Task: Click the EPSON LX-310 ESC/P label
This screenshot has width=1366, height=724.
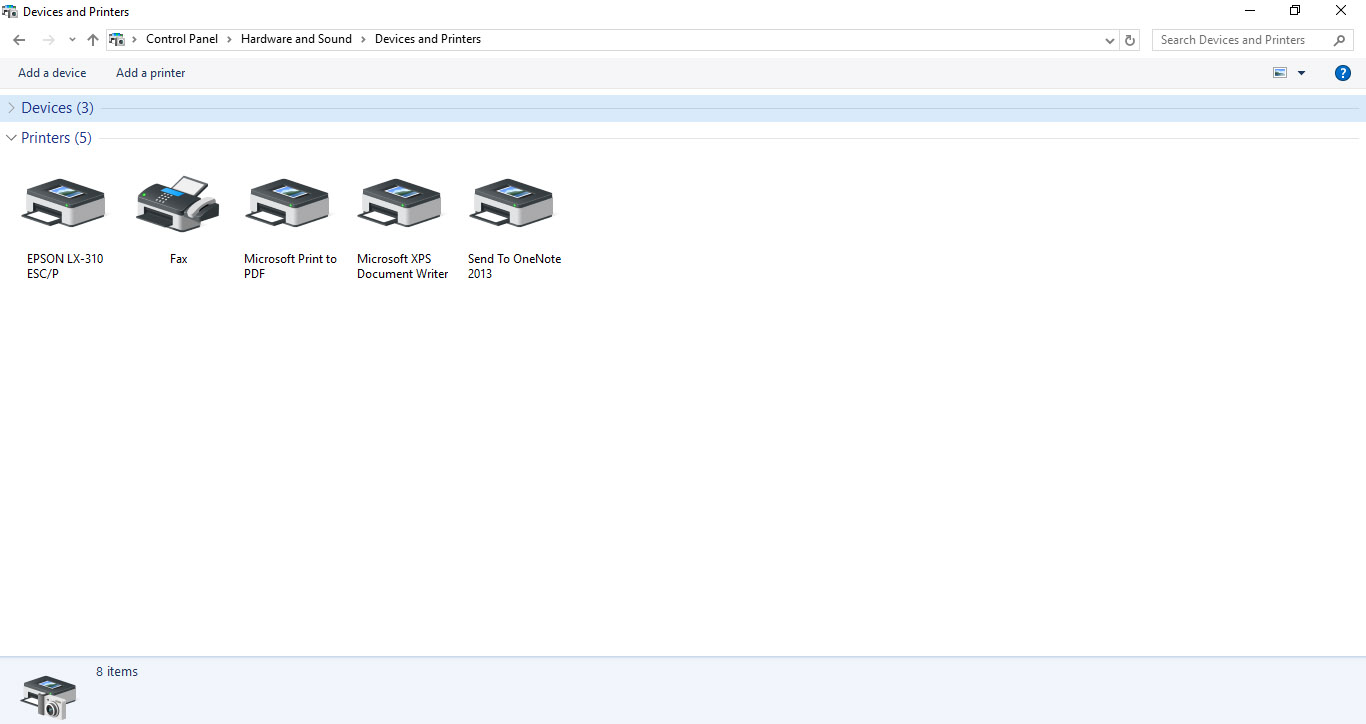Action: (65, 266)
